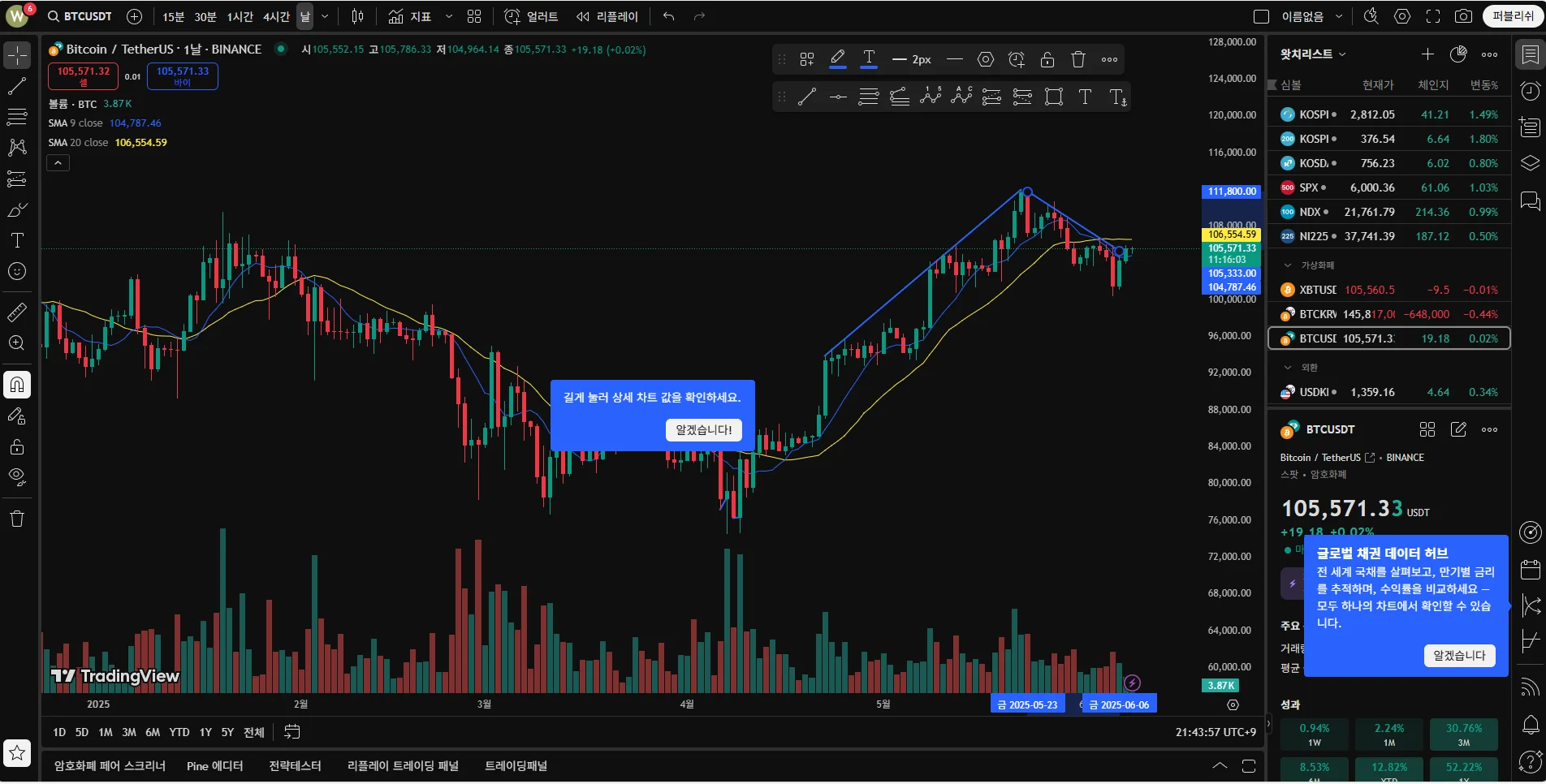Click the 지표 indicators button

click(410, 16)
